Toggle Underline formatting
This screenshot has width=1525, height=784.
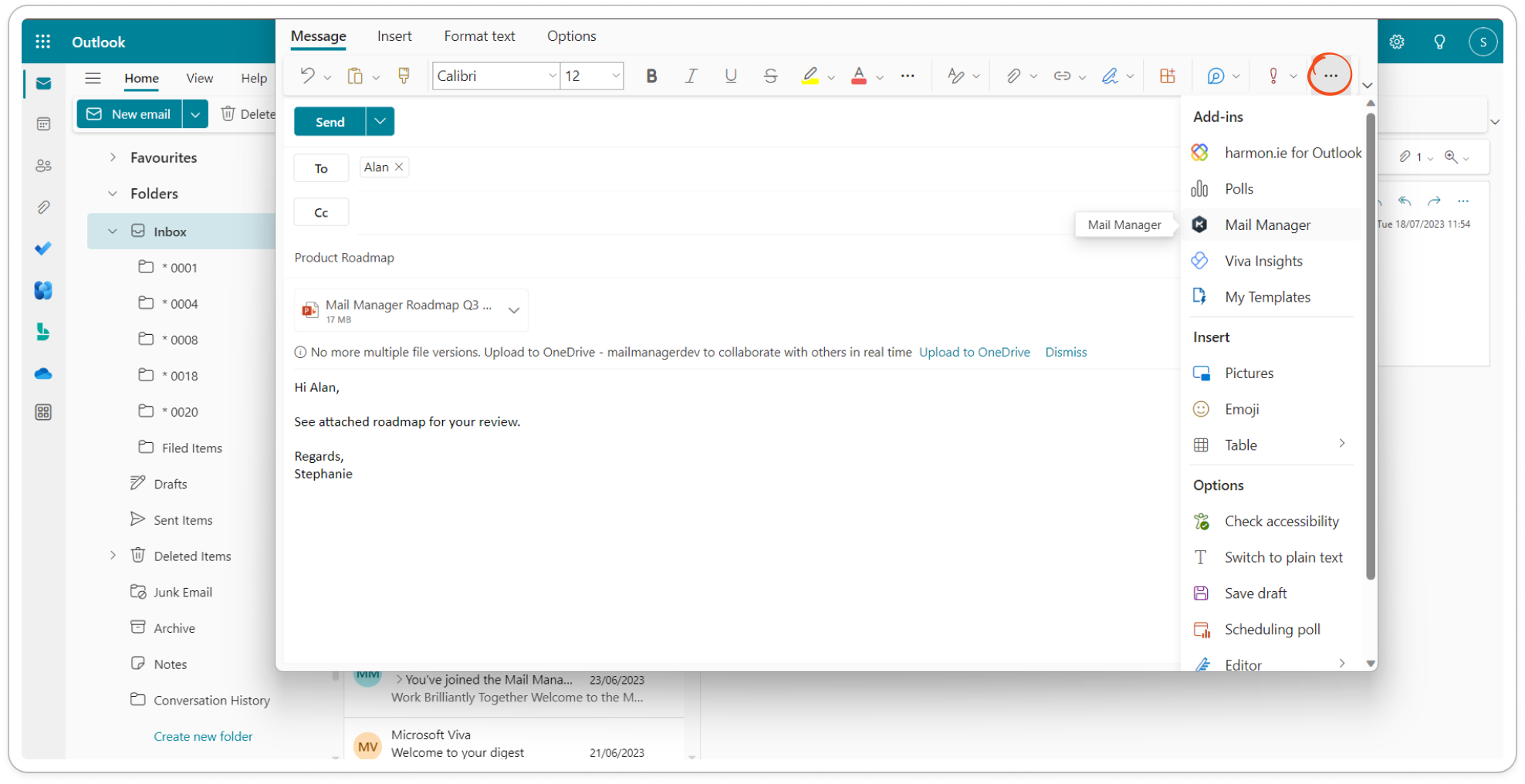(x=730, y=76)
